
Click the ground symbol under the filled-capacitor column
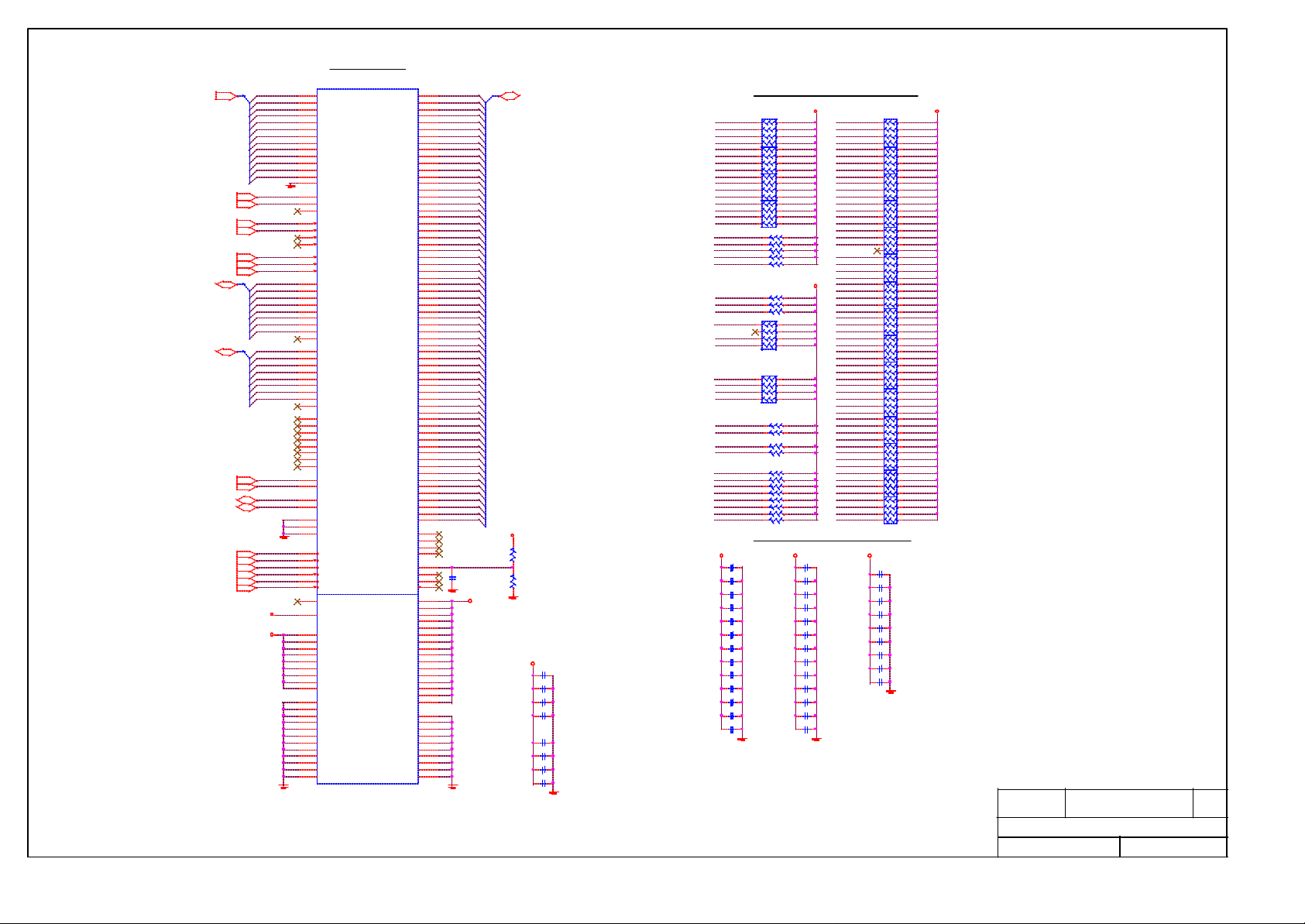point(742,739)
